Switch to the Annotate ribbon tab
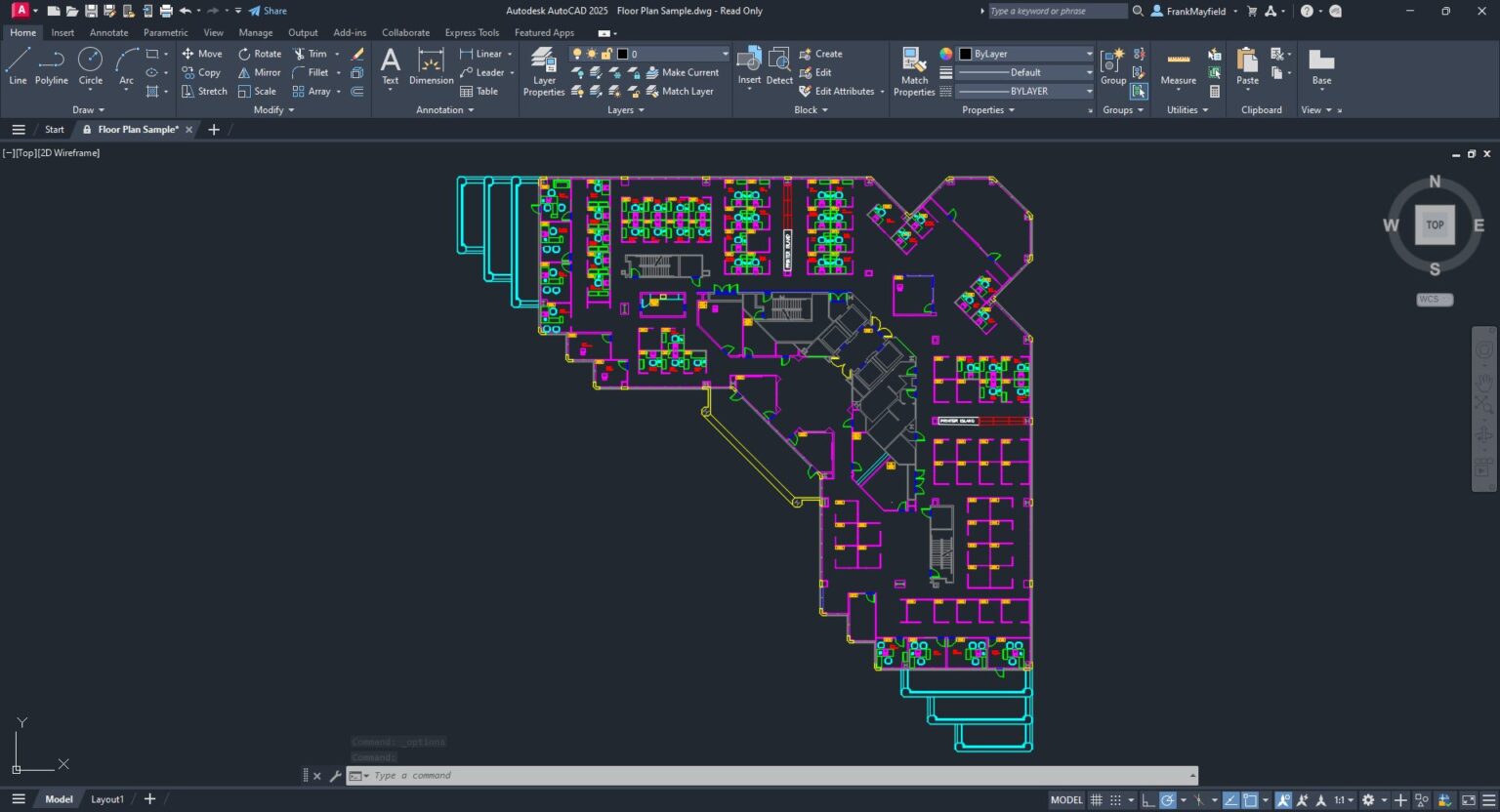The image size is (1500, 812). point(108,32)
